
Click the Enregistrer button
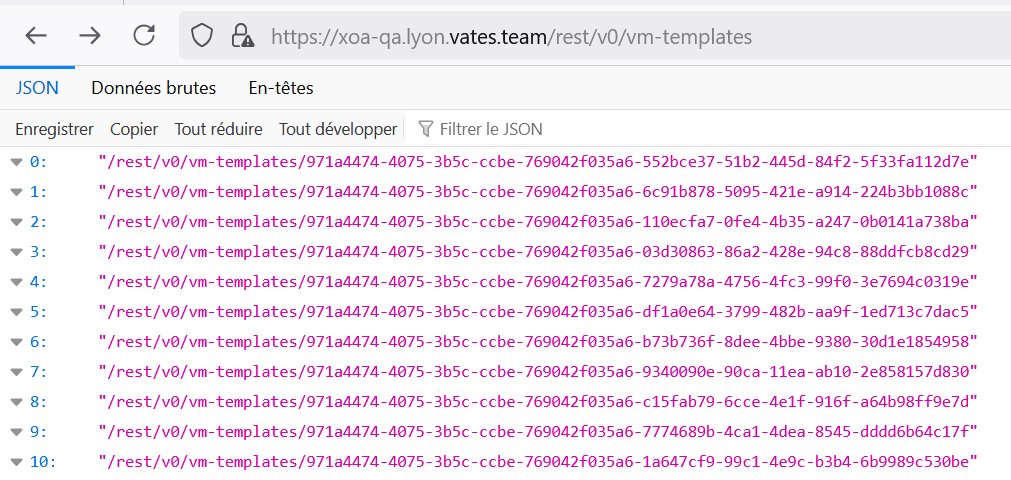54,129
